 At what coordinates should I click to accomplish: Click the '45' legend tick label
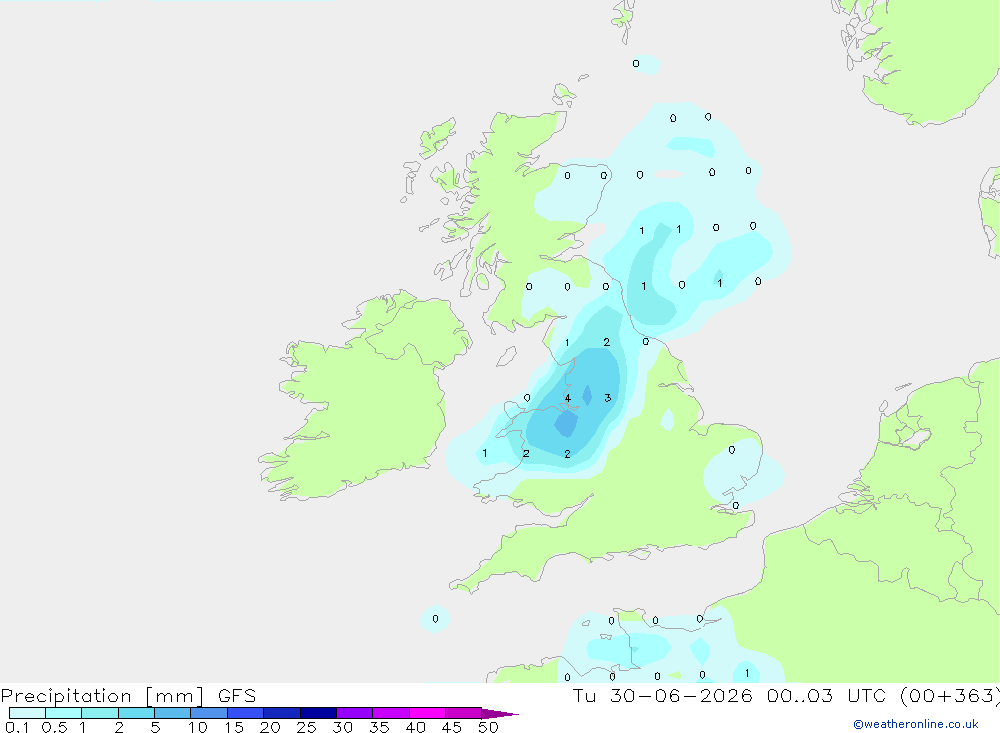452,727
